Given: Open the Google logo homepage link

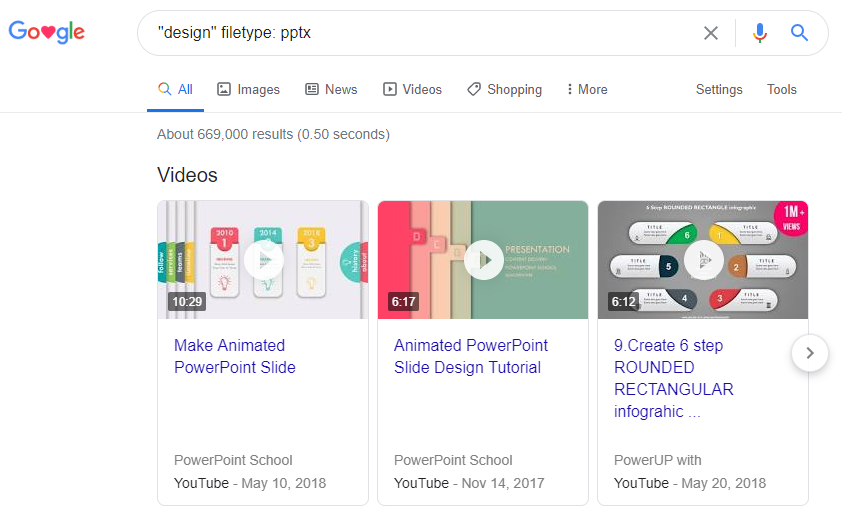Looking at the screenshot, I should (x=47, y=32).
